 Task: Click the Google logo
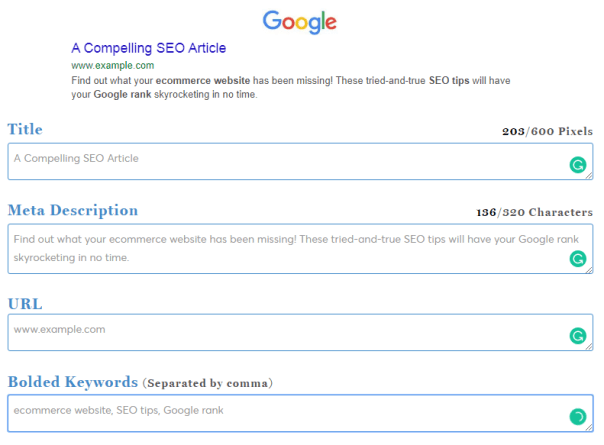click(300, 20)
